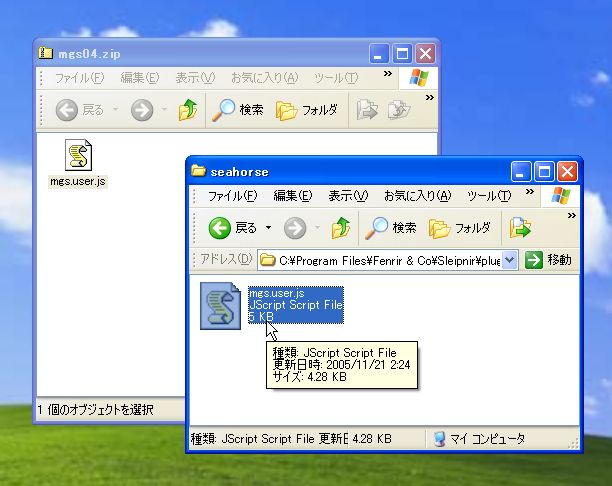The height and width of the screenshot is (486, 612).
Task: Select mgs.user.js script icon in mgs04.zip window
Action: 78,155
